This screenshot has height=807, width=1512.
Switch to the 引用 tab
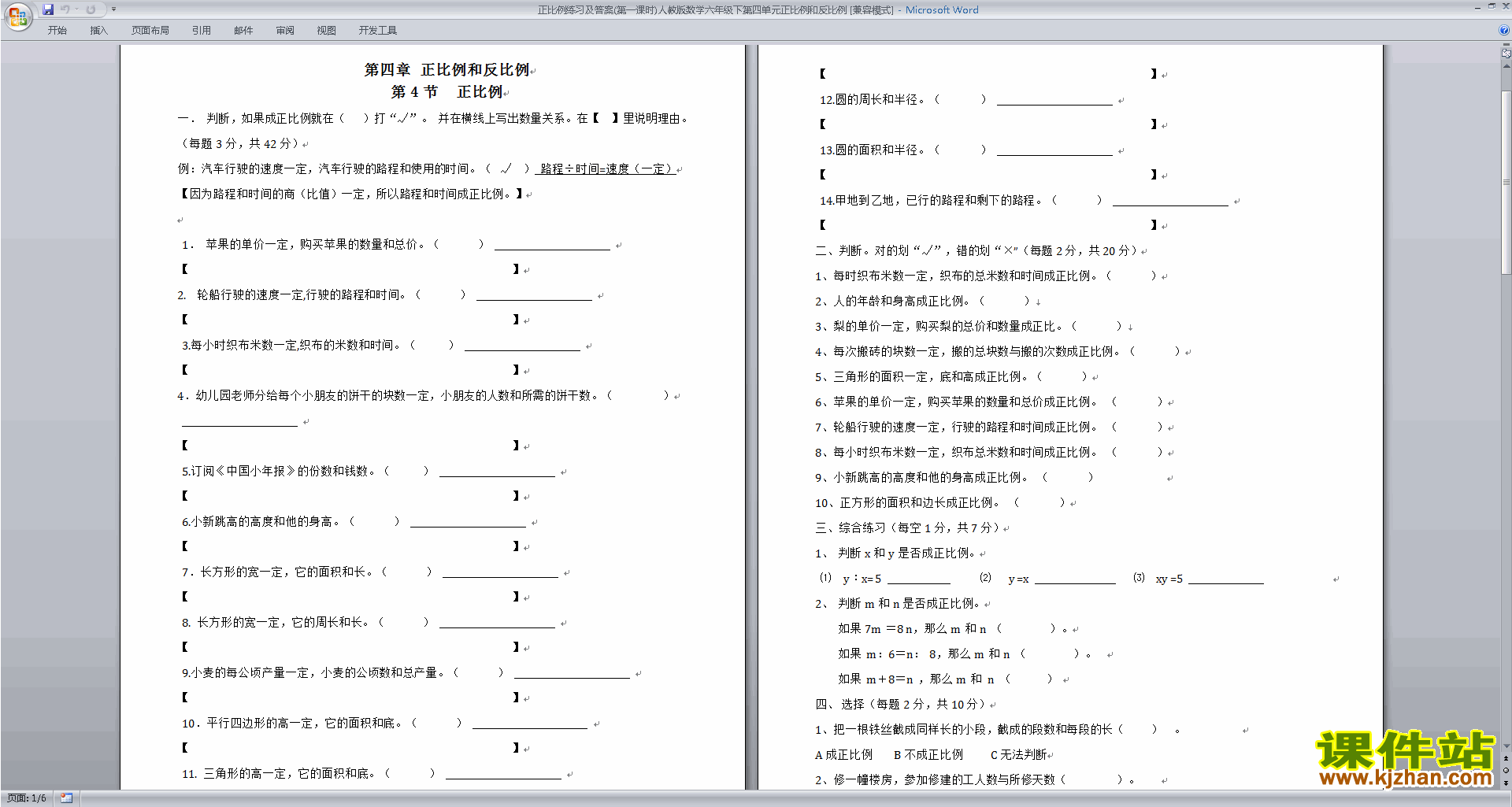point(201,31)
